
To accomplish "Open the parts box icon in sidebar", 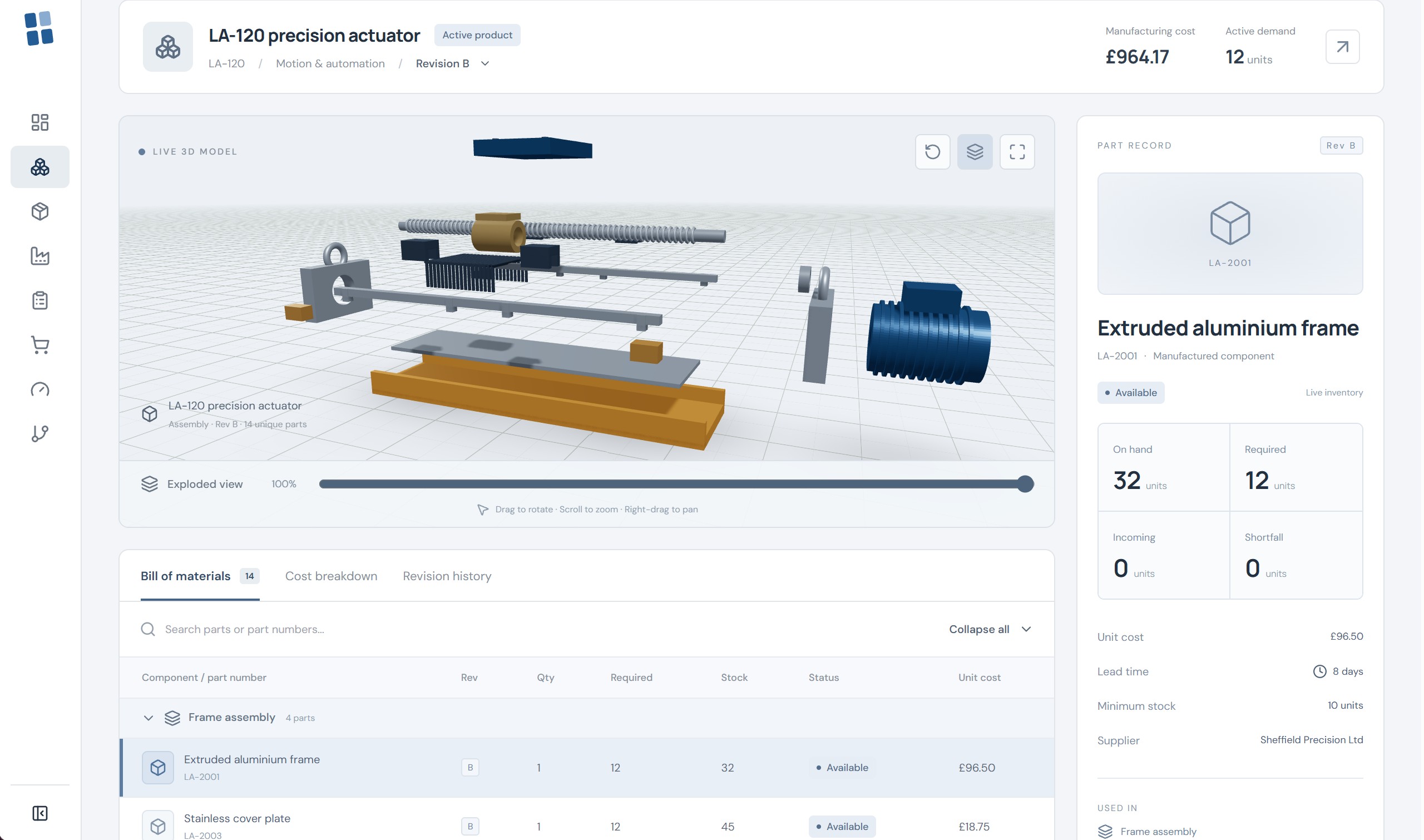I will tap(39, 211).
